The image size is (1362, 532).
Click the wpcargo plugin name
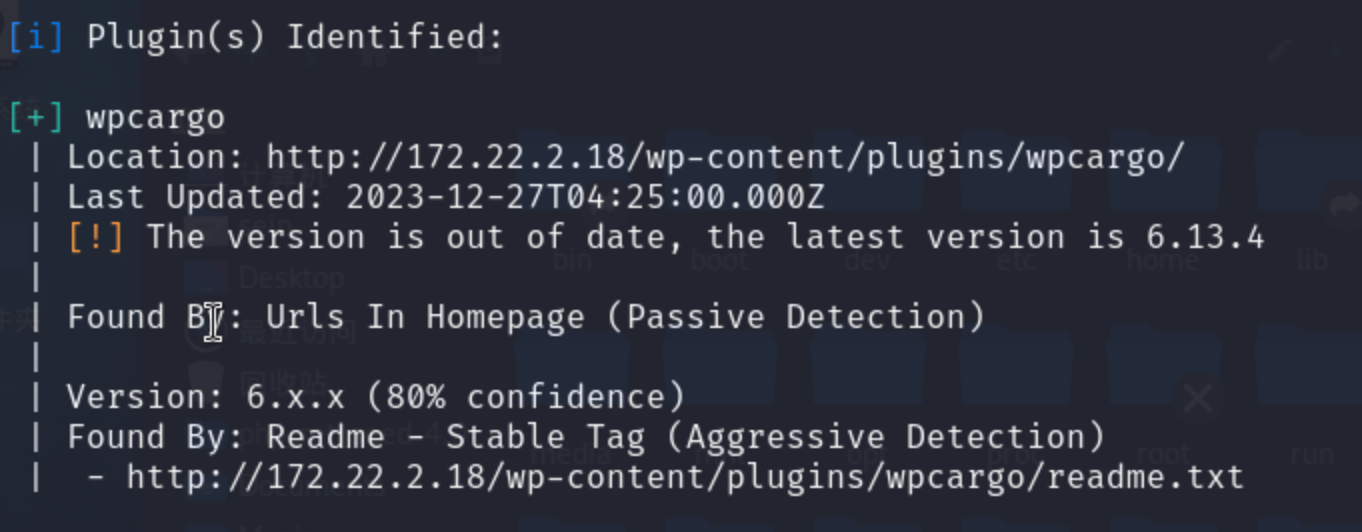pyautogui.click(x=155, y=118)
